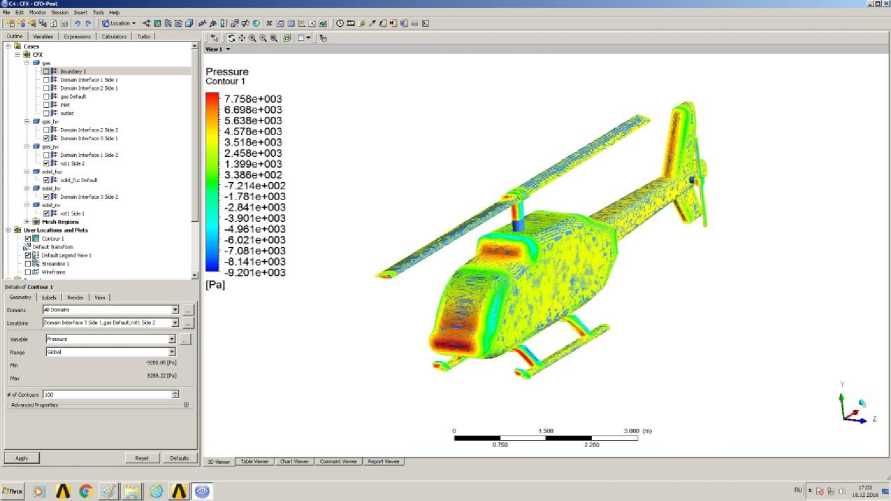Click the outline tree vertical scrollbar
This screenshot has height=501, width=891.
click(195, 160)
